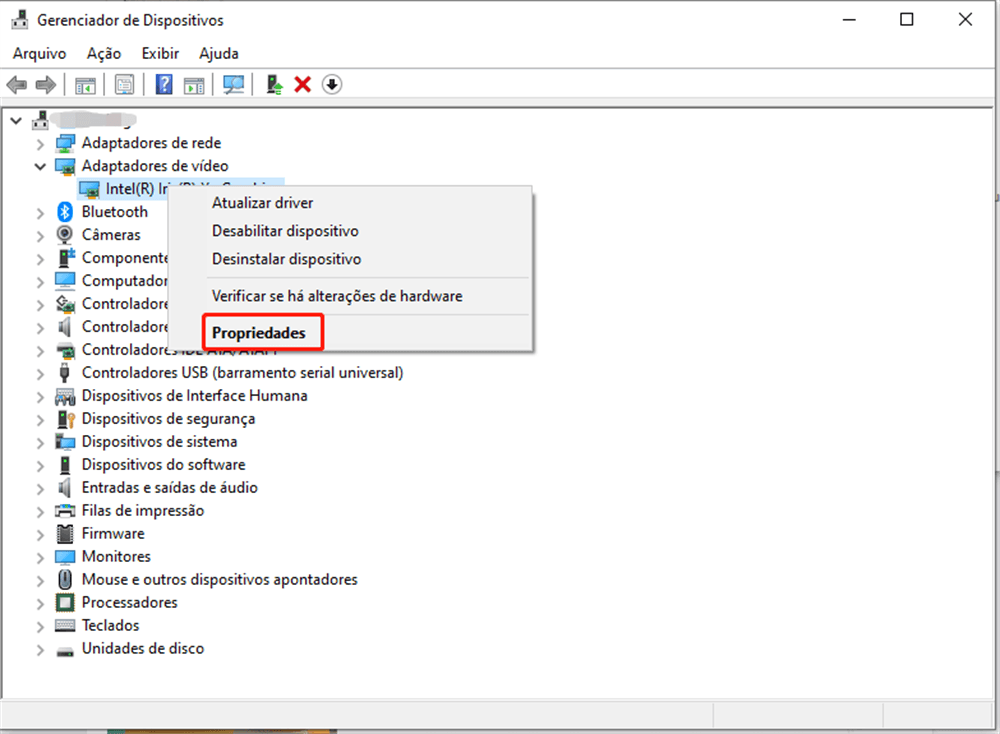Open Help using the question mark icon

163,84
